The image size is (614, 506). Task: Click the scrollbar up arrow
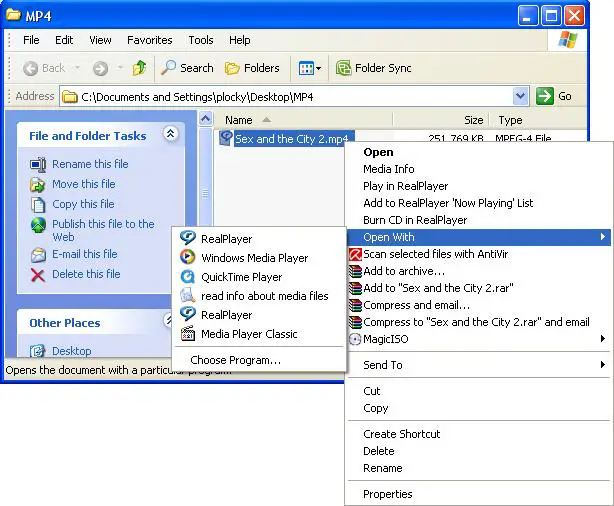point(206,118)
